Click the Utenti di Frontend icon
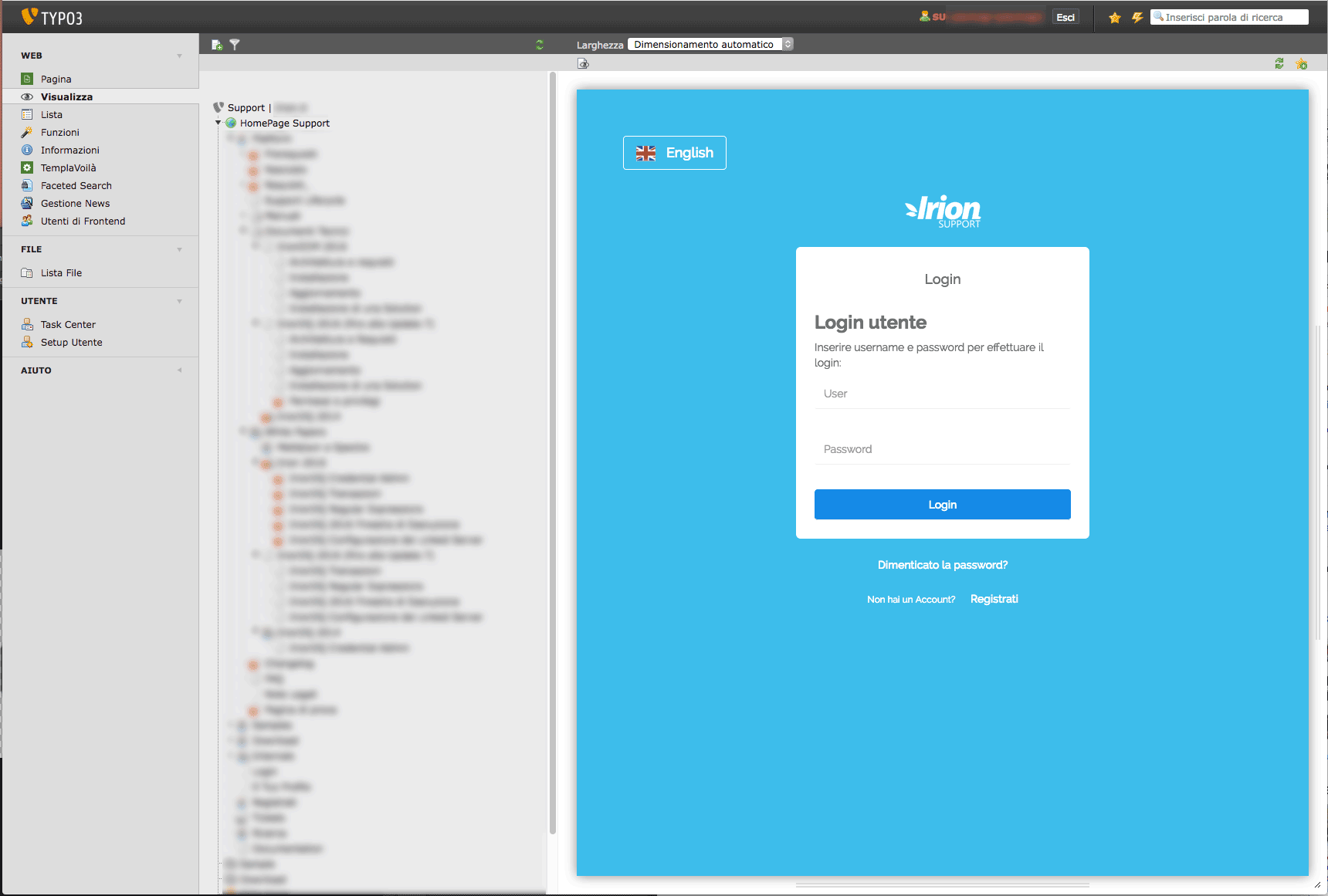Viewport: 1328px width, 896px height. 27,221
